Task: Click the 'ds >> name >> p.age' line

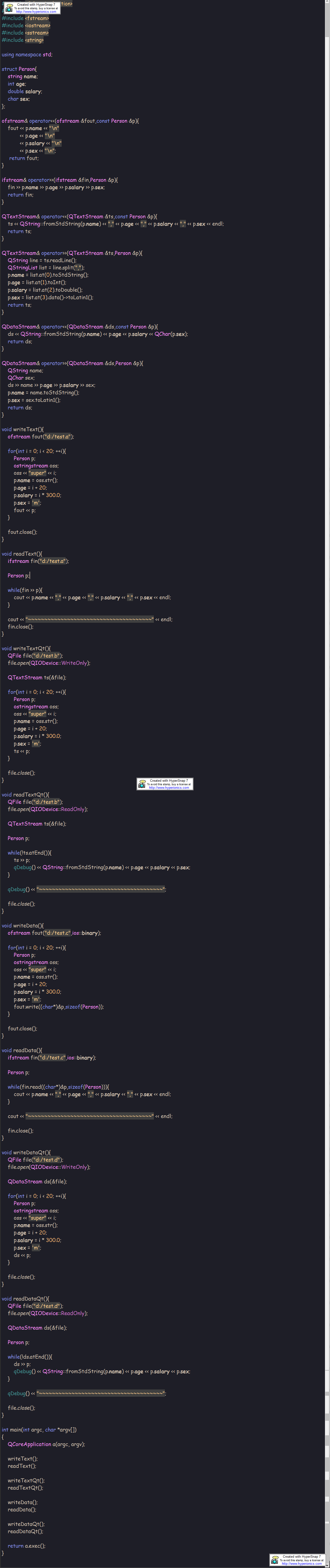Action: coord(52,385)
